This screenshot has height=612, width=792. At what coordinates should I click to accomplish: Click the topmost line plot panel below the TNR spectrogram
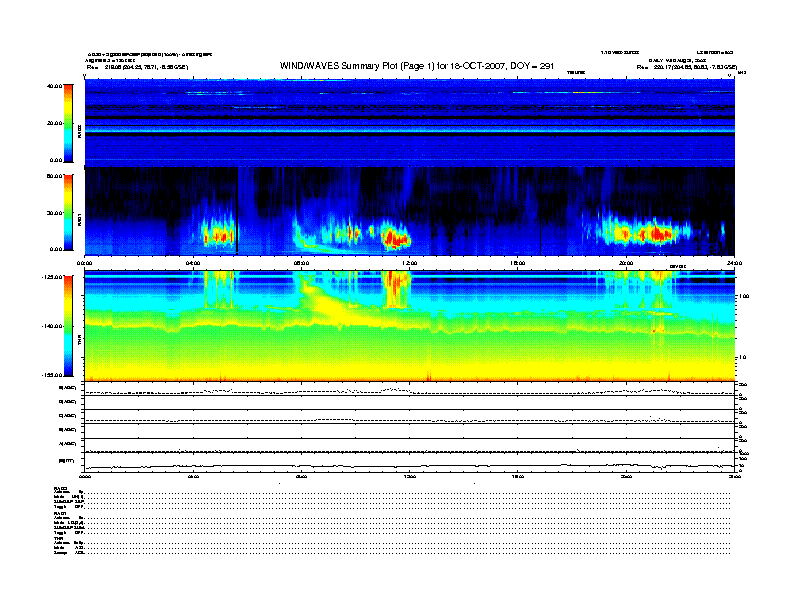[x=410, y=389]
